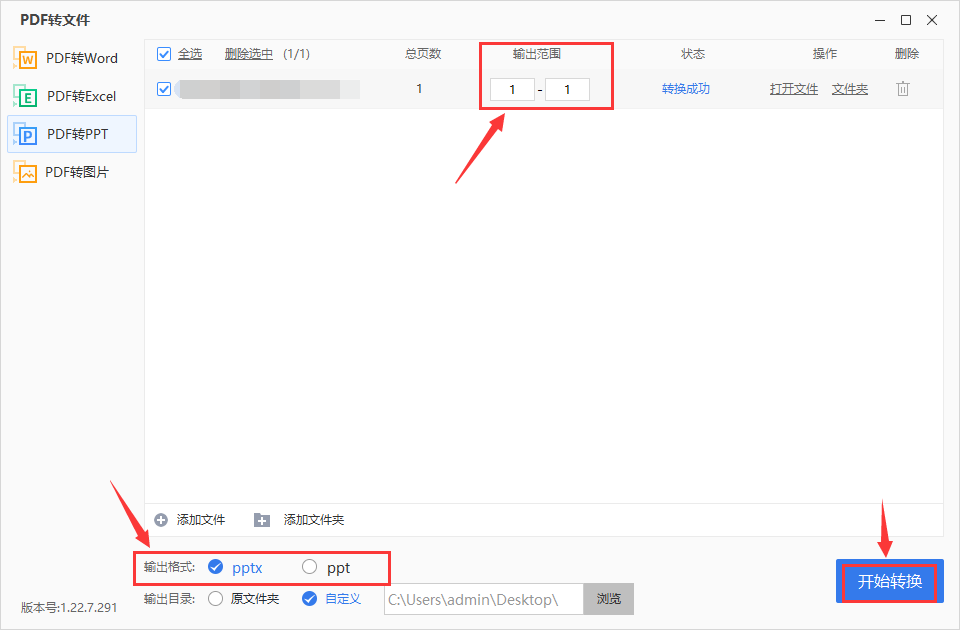The width and height of the screenshot is (960, 630).
Task: Select pptx output format option
Action: (x=215, y=567)
